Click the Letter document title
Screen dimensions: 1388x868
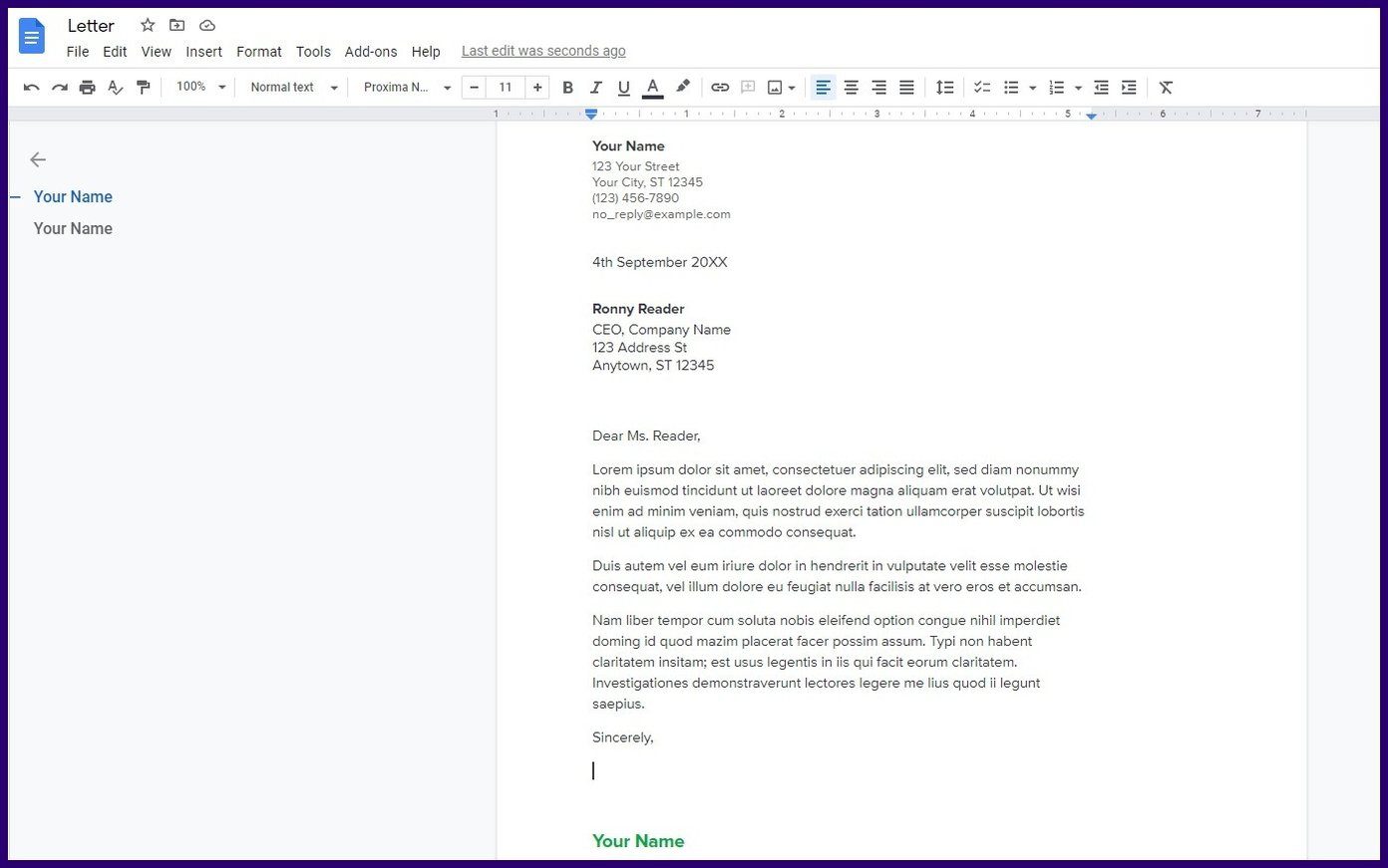pyautogui.click(x=91, y=26)
